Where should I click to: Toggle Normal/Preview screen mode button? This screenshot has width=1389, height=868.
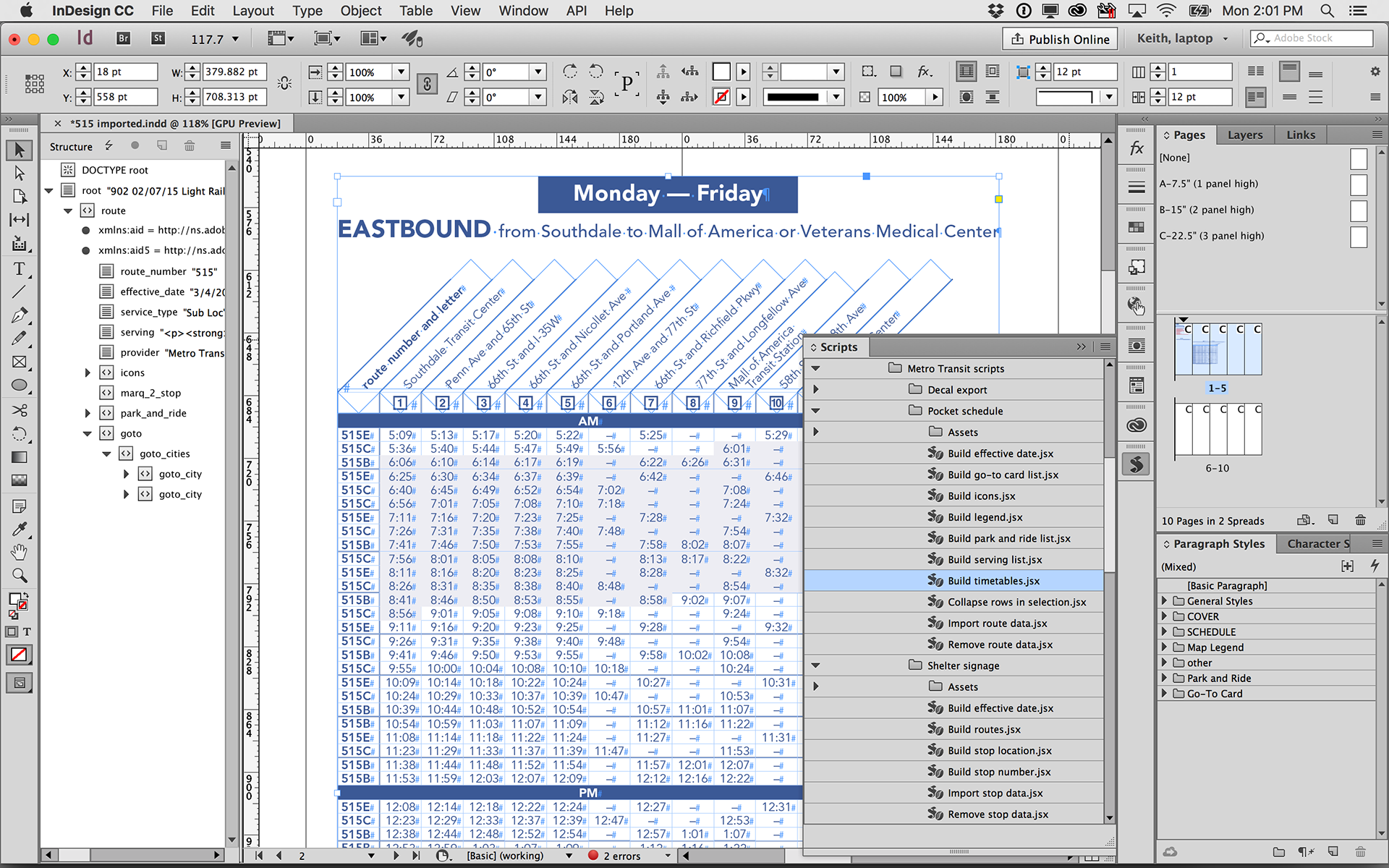pos(20,683)
